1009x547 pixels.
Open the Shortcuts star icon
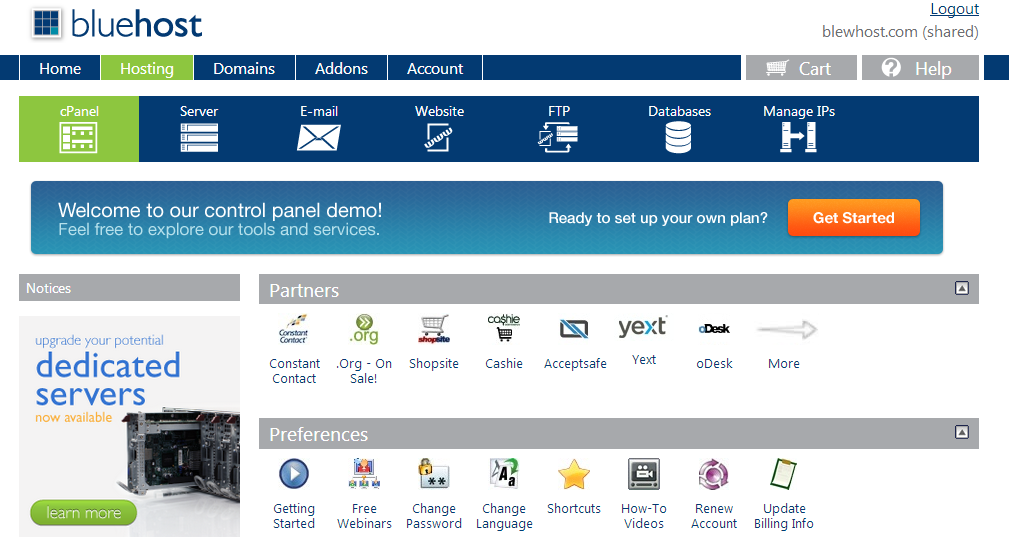tap(573, 474)
